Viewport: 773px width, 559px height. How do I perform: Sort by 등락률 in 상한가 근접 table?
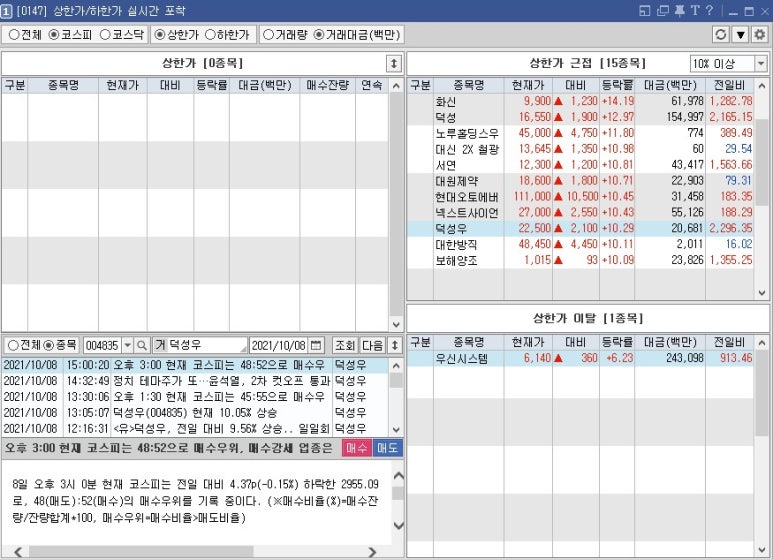pyautogui.click(x=617, y=85)
